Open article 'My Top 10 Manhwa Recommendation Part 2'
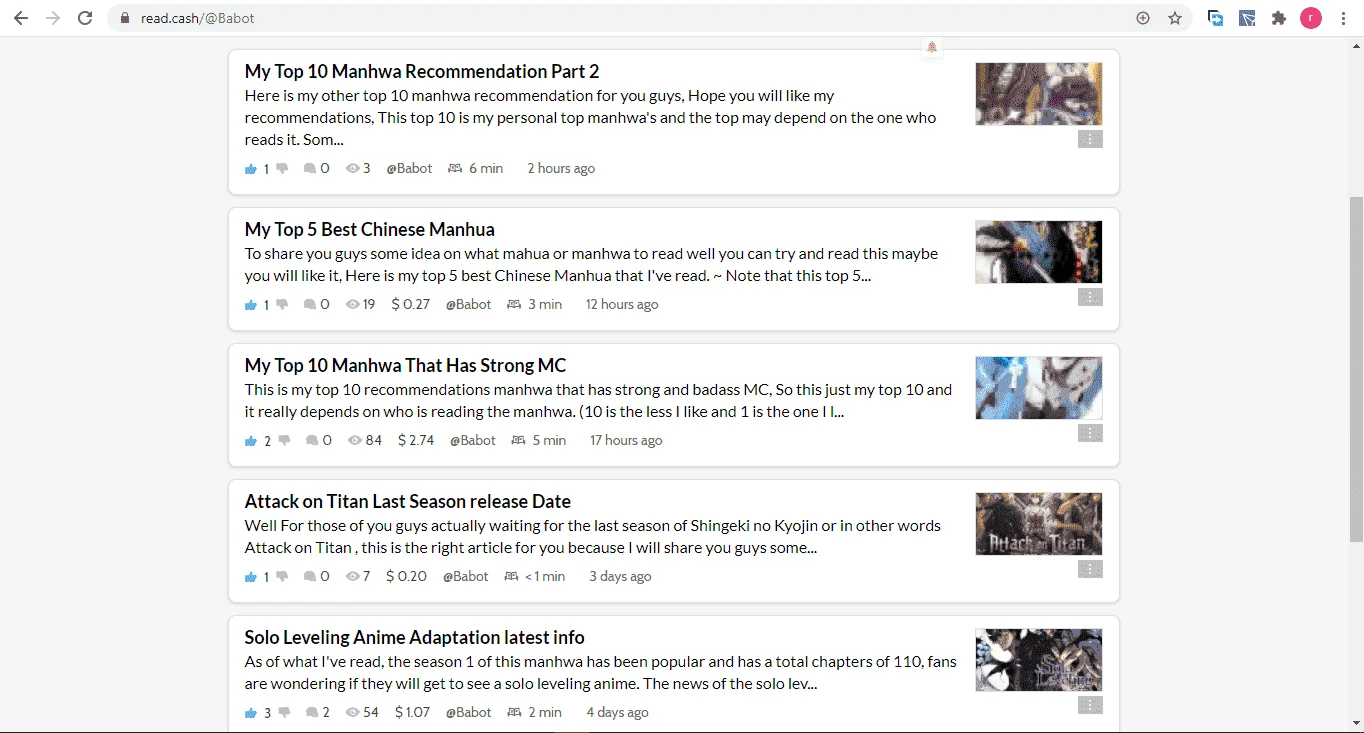This screenshot has width=1364, height=733. (x=422, y=71)
